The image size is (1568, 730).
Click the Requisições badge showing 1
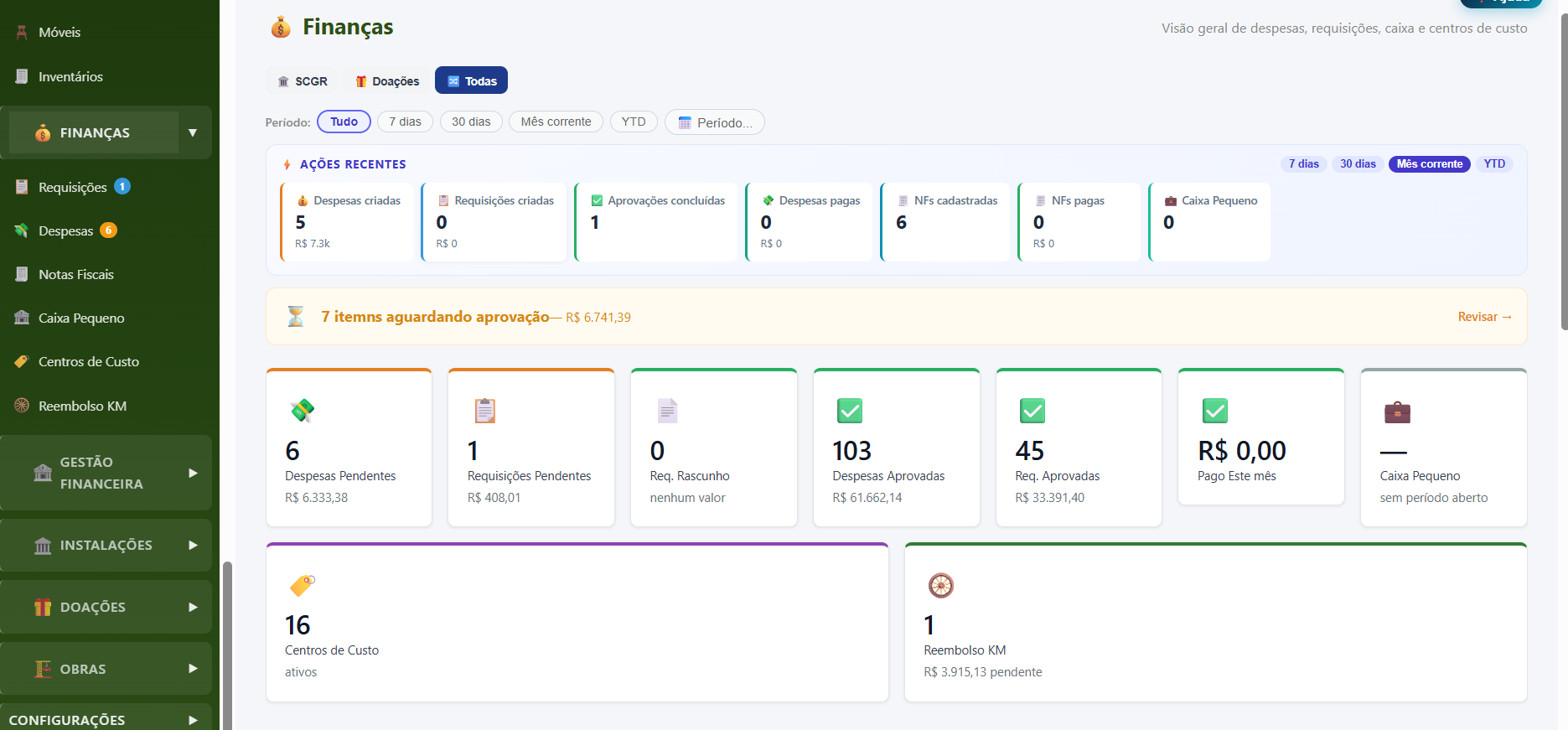click(x=122, y=186)
